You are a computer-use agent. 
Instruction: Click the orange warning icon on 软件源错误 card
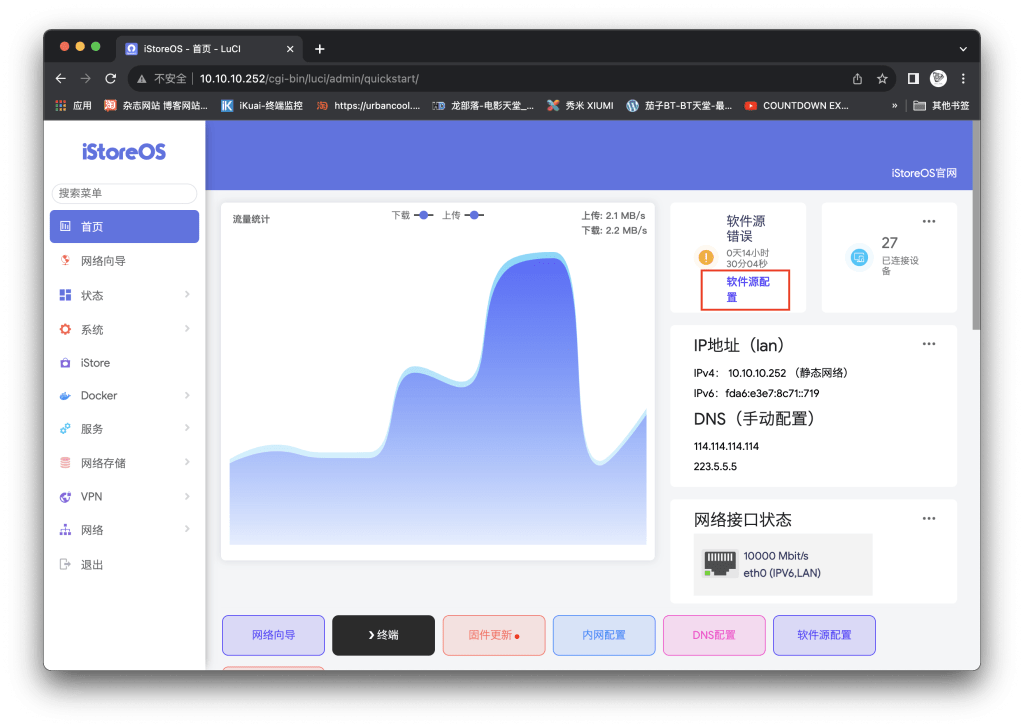705,258
